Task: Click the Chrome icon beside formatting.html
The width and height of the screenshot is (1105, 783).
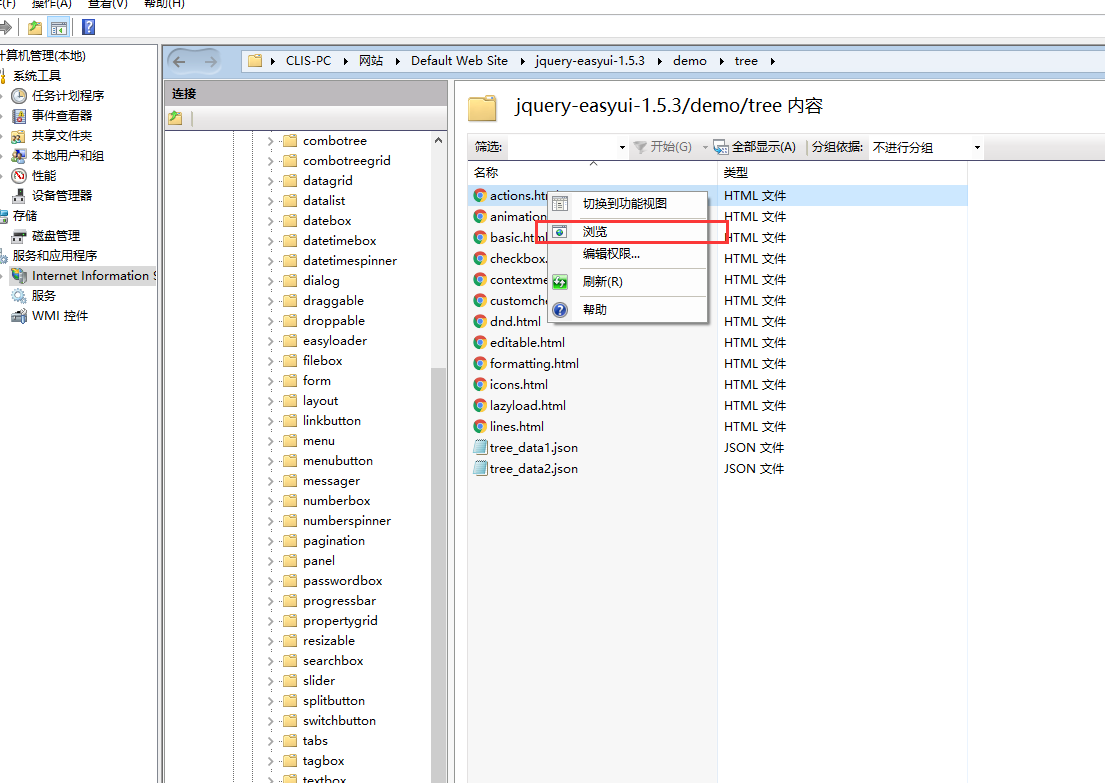Action: pos(480,364)
